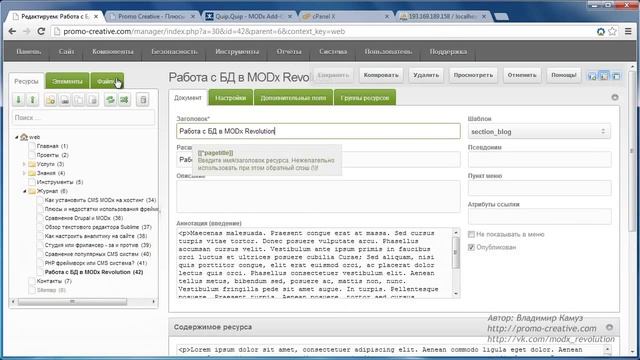
Task: Open the Компоненты menu
Action: point(113,52)
